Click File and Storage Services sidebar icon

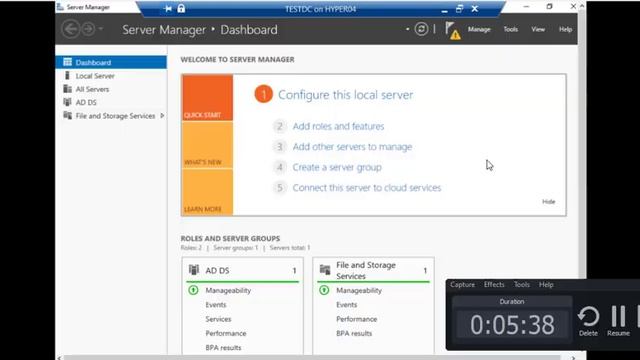67,116
